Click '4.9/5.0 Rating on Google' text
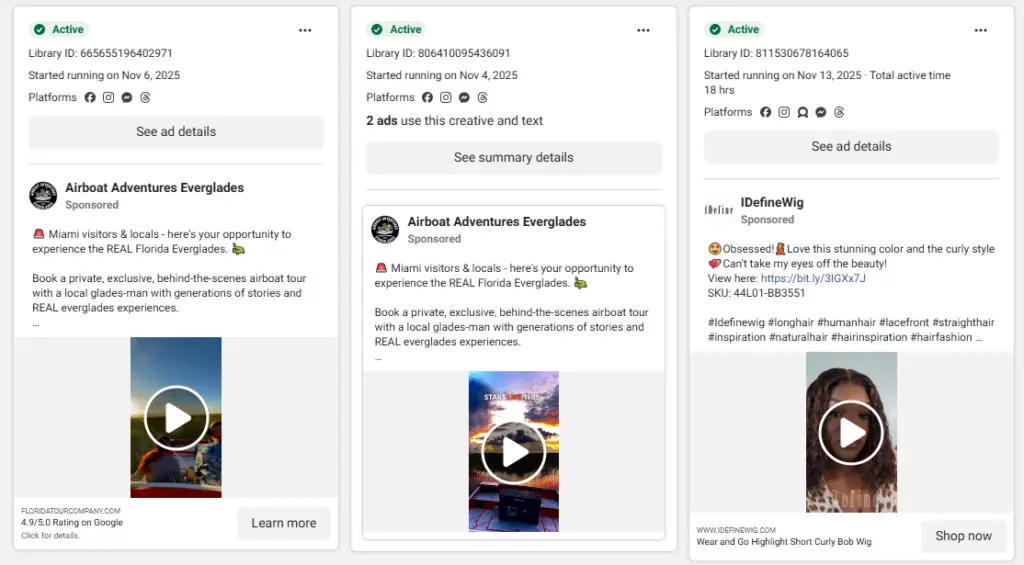Screen dimensions: 1024x565 click(72, 523)
